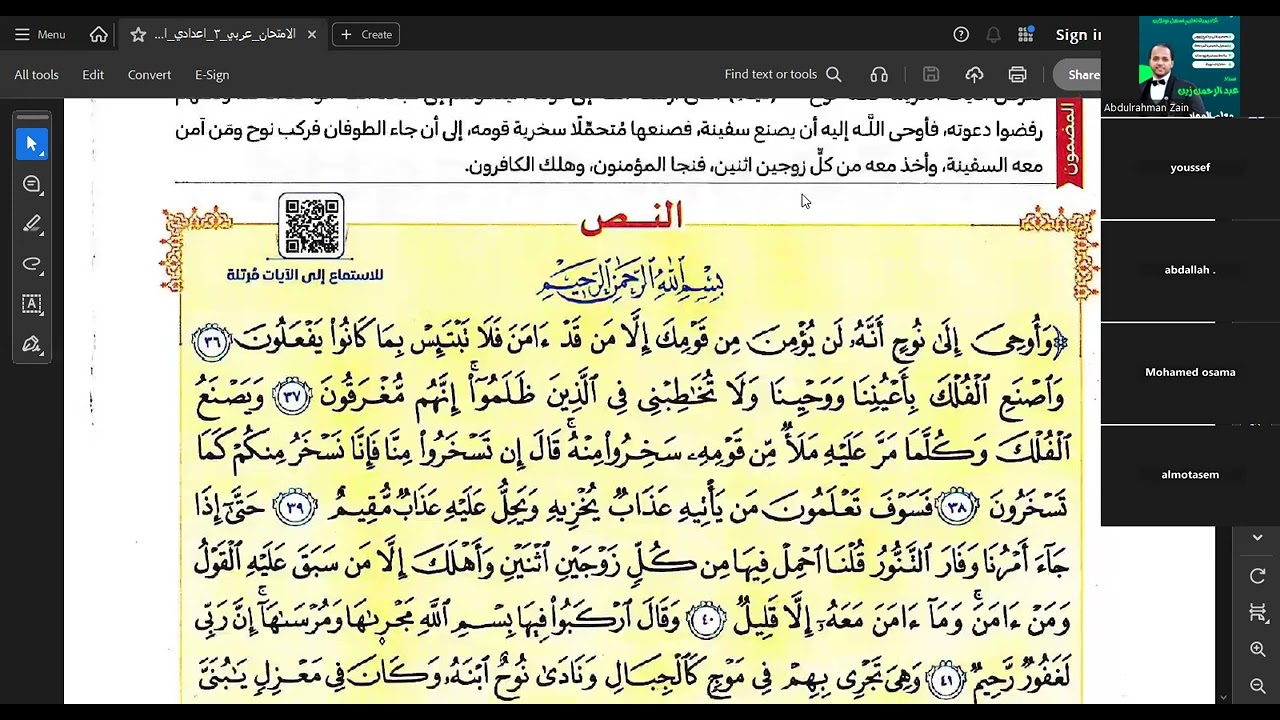Click verse number marker ٤٠

706,621
